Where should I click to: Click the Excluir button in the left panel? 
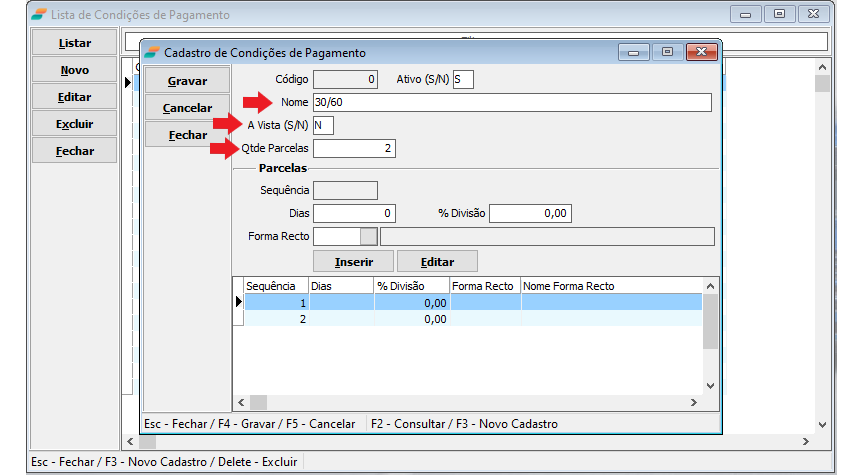click(75, 124)
